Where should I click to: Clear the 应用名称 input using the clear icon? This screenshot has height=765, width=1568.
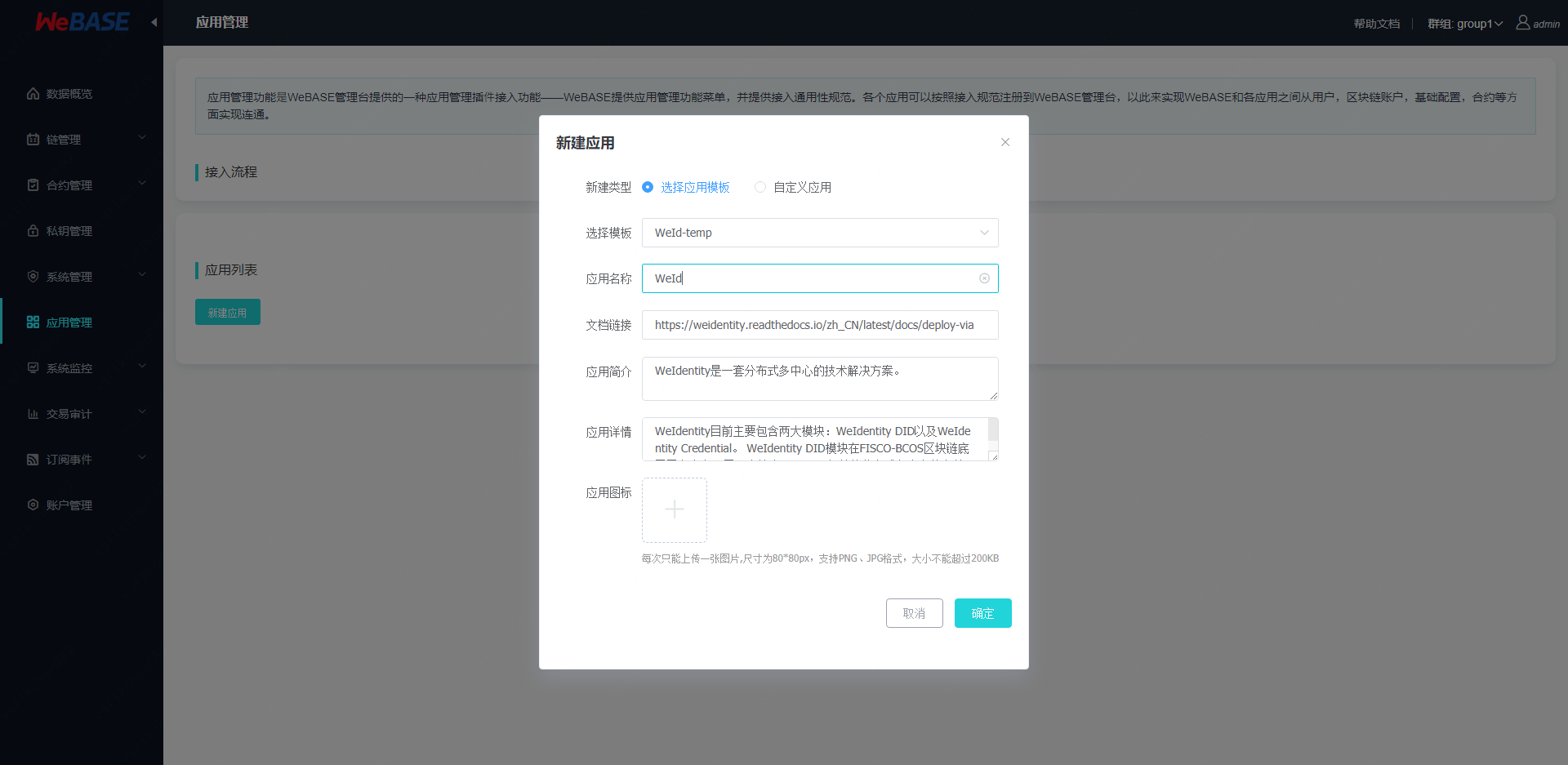pos(984,278)
